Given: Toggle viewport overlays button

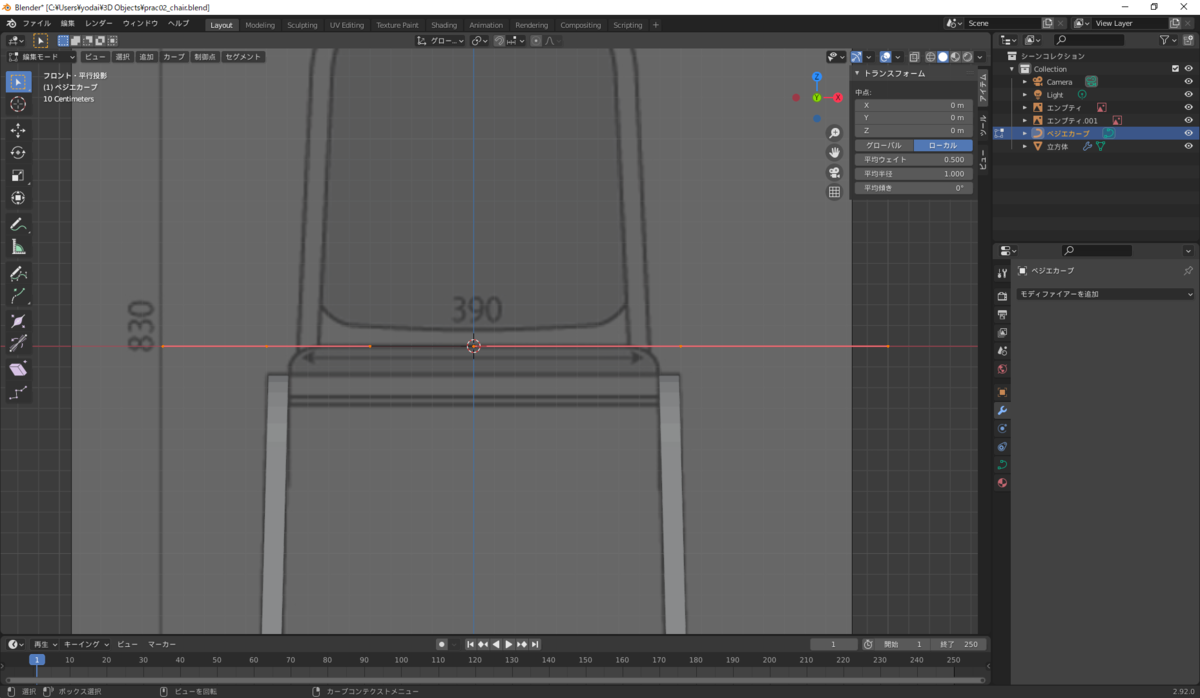Looking at the screenshot, I should (x=886, y=57).
